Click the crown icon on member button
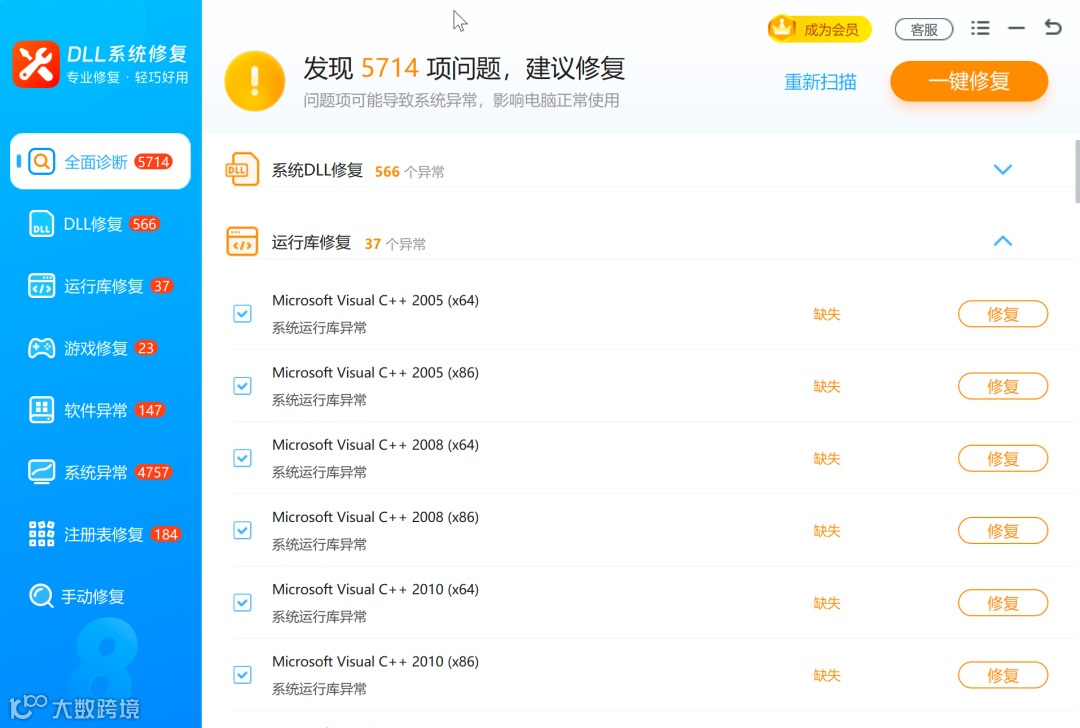 pos(782,28)
